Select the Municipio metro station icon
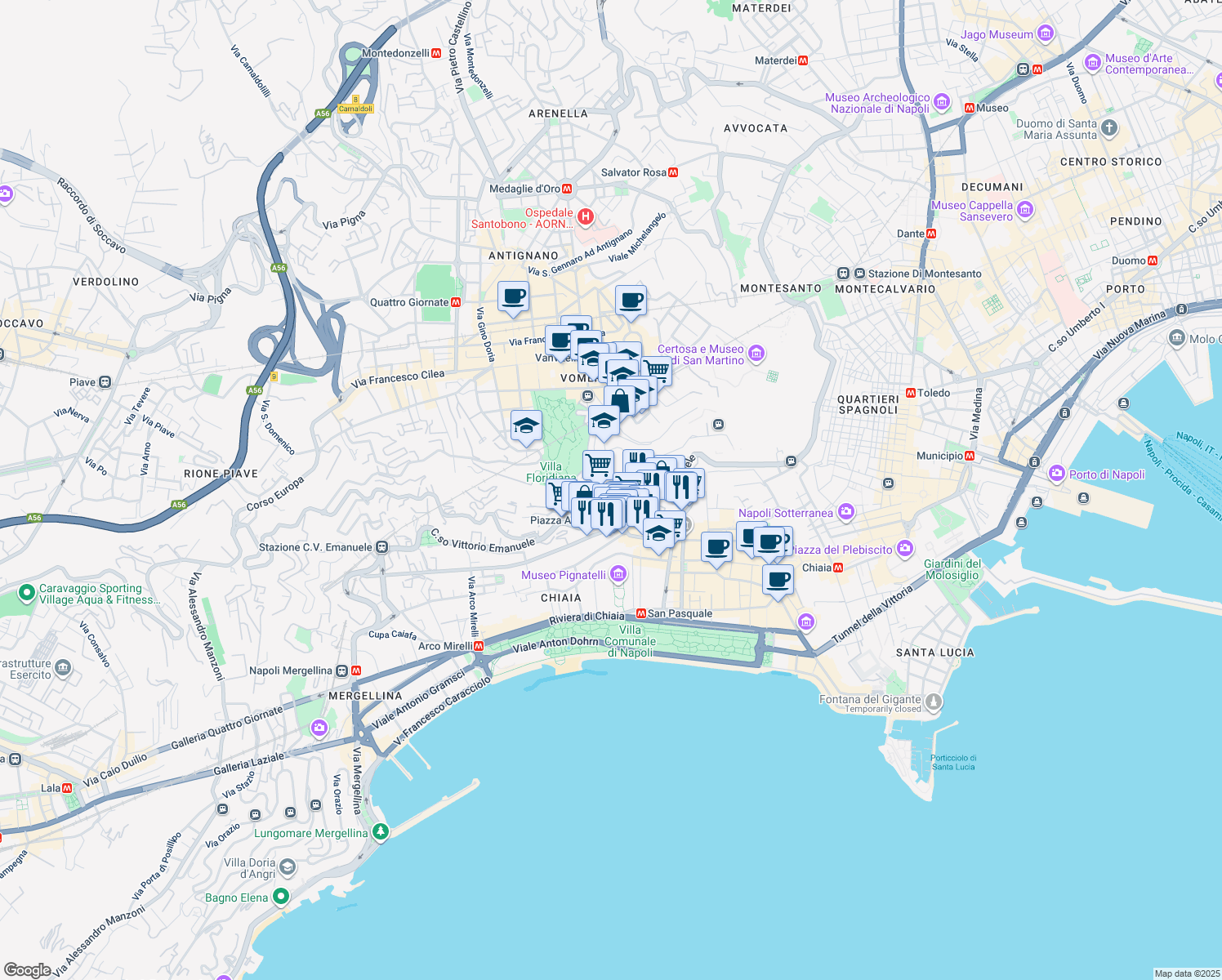 [x=970, y=456]
